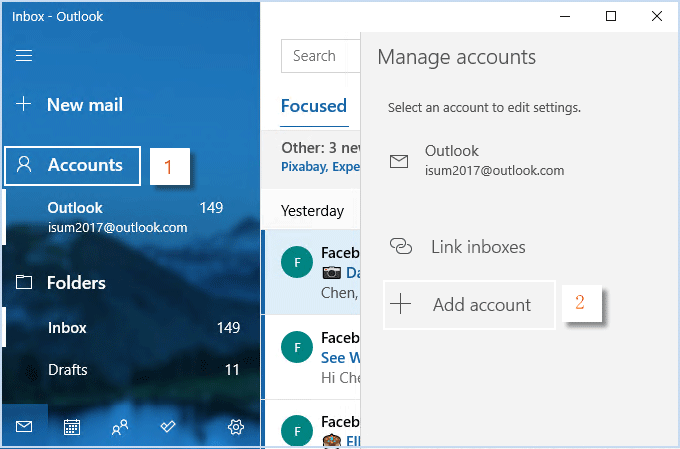The height and width of the screenshot is (449, 680).
Task: Switch to the Mail view icon
Action: 24,427
